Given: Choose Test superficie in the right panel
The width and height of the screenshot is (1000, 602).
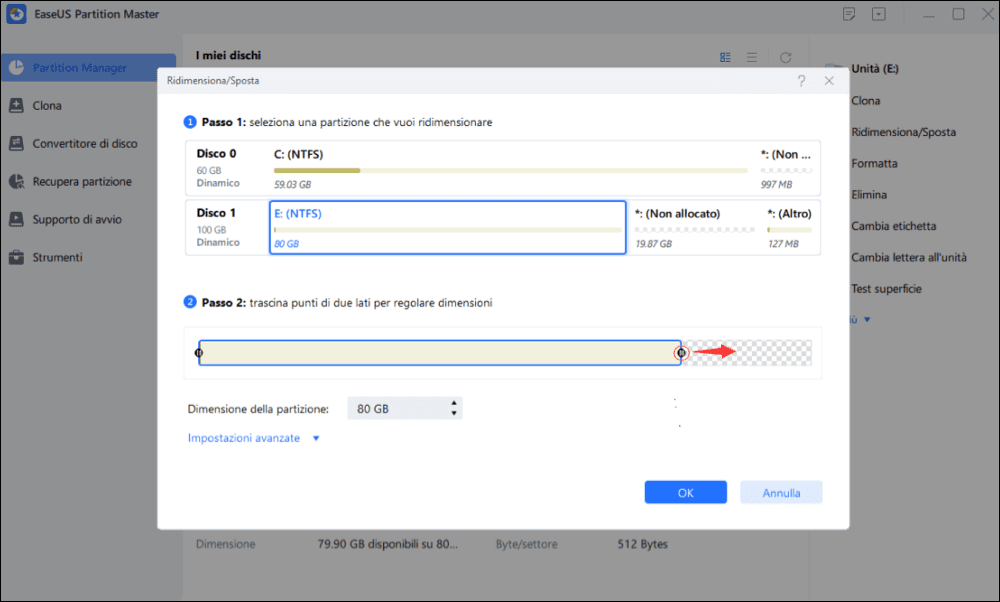Looking at the screenshot, I should tap(886, 289).
